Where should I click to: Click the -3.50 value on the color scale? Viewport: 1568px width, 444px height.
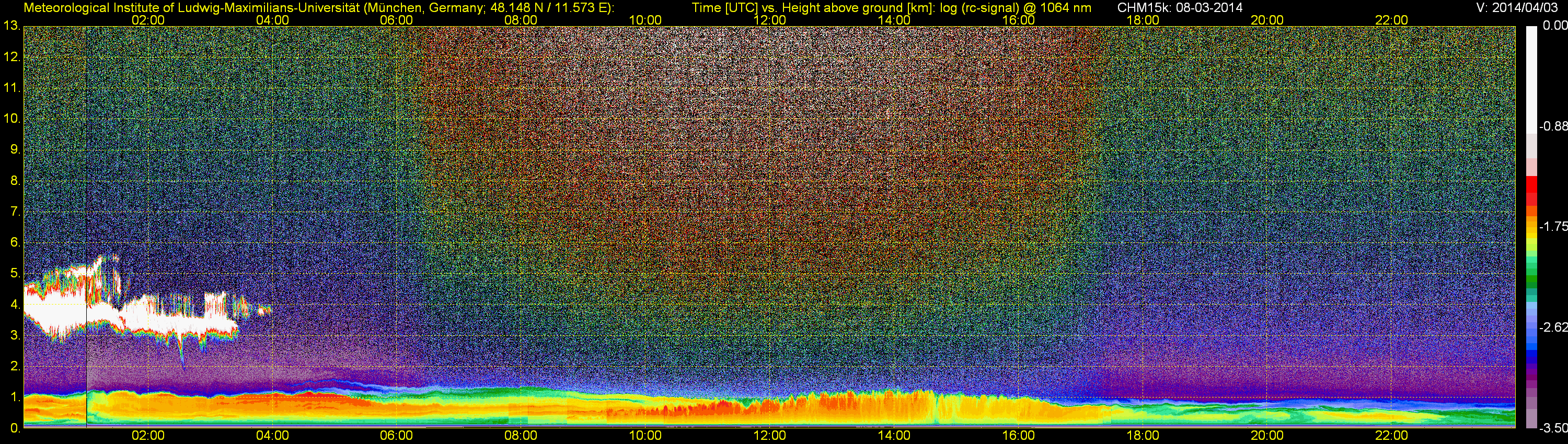1553,428
